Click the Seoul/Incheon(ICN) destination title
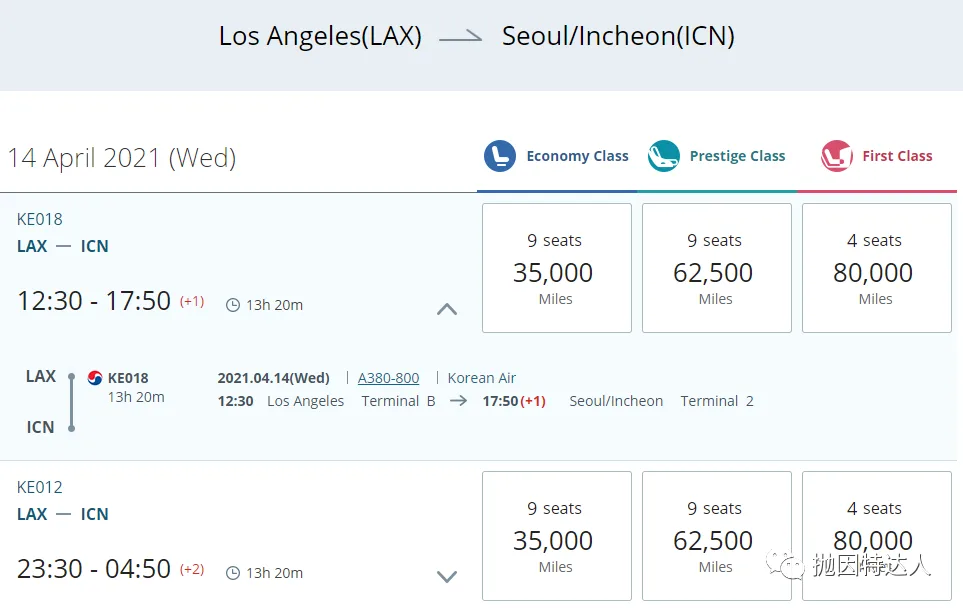The height and width of the screenshot is (608, 963). pyautogui.click(x=618, y=36)
